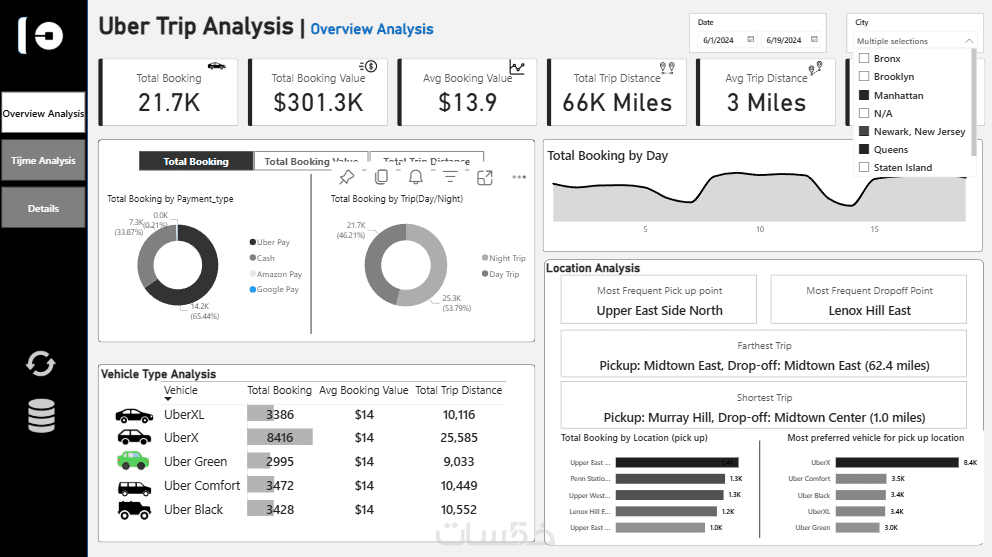Click dollar icon on Total Booking Value card
Screen dimensions: 992x557
coord(368,66)
